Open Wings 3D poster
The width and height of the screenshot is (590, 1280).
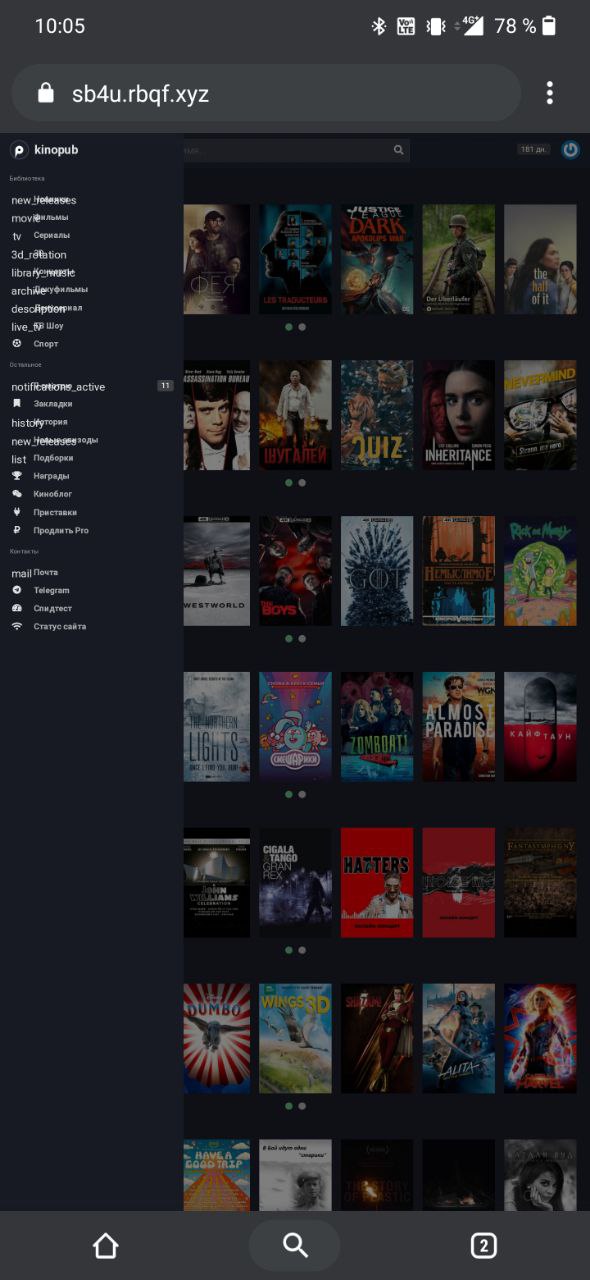[295, 1039]
